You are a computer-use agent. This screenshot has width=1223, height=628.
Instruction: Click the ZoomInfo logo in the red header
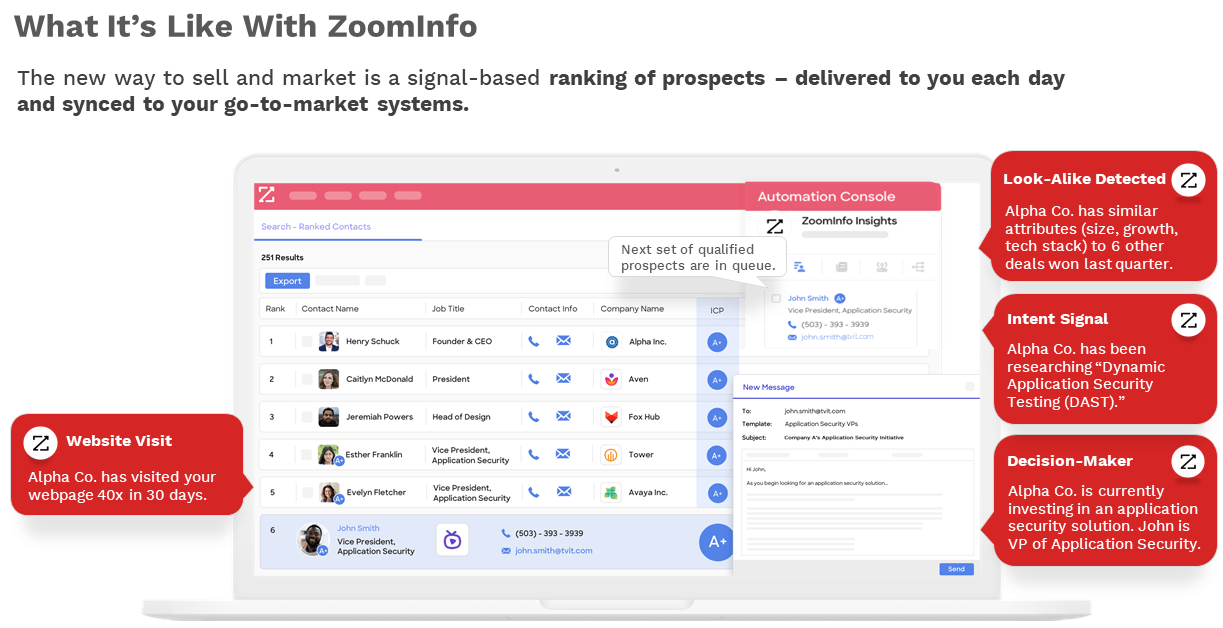click(266, 195)
